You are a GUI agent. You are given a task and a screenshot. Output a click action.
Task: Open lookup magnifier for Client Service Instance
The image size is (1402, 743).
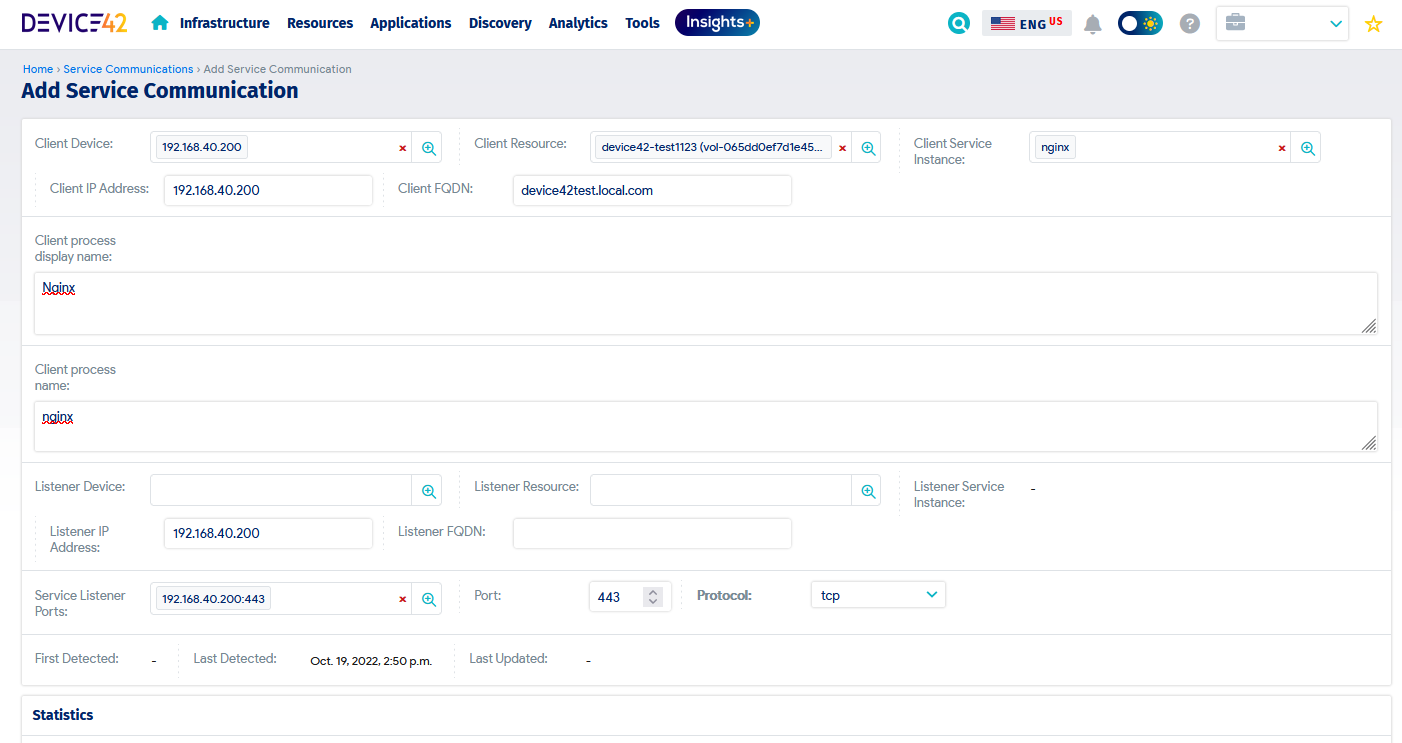tap(1307, 148)
